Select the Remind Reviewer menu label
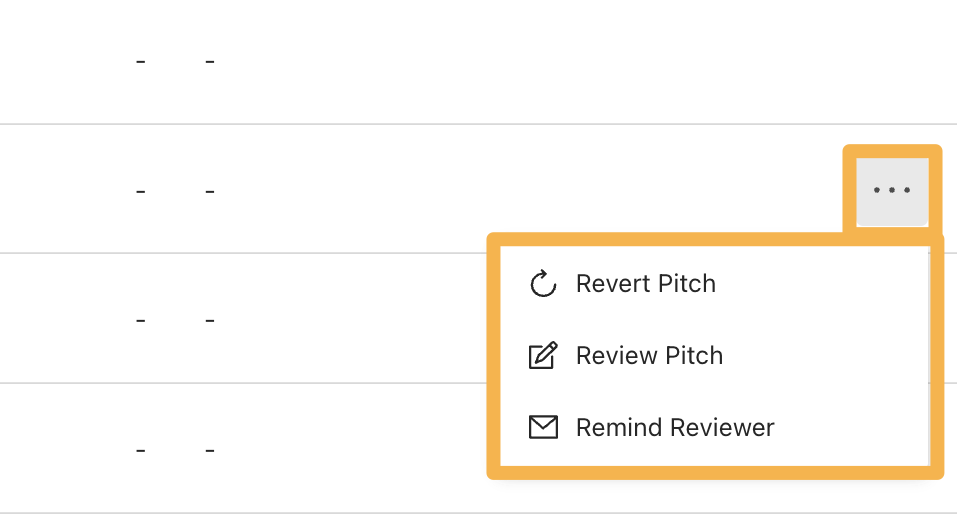Viewport: 978px width, 530px height. [675, 428]
